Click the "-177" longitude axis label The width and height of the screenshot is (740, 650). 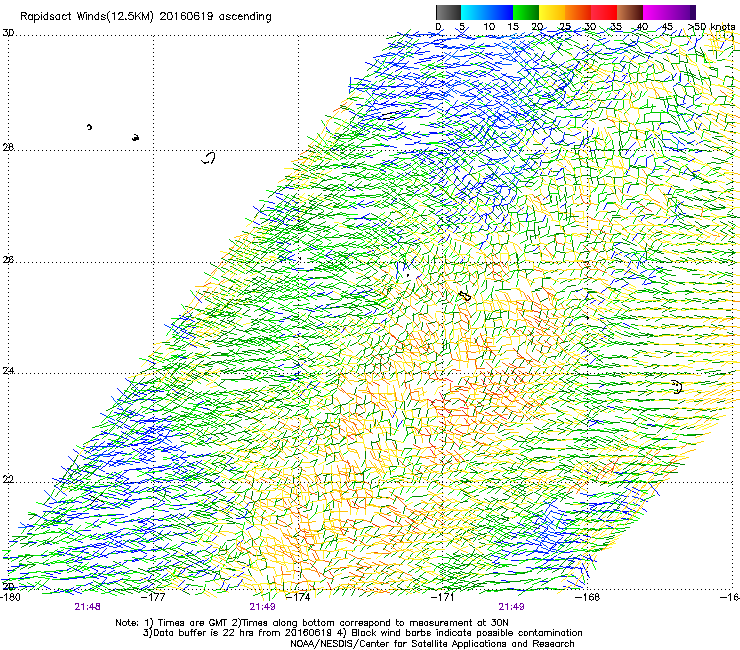click(154, 598)
